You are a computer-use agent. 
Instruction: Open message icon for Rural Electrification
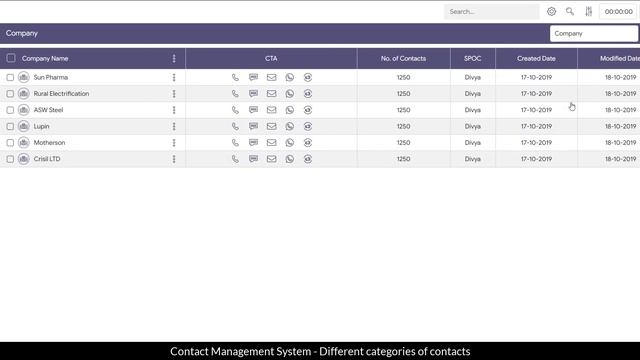(253, 93)
